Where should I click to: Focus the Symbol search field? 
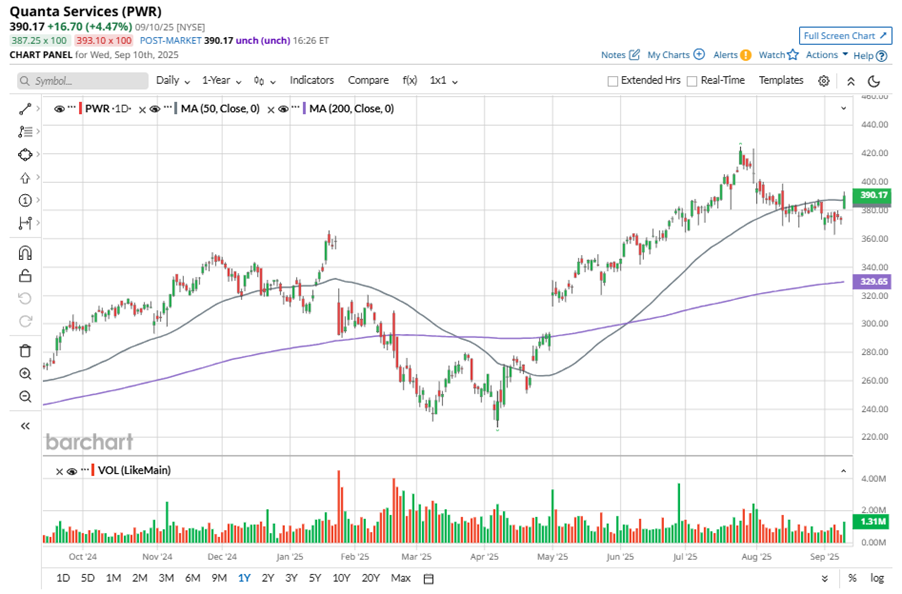click(x=82, y=81)
